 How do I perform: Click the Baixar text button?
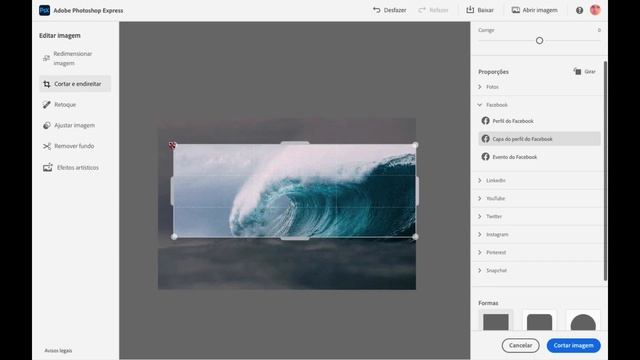(x=485, y=10)
